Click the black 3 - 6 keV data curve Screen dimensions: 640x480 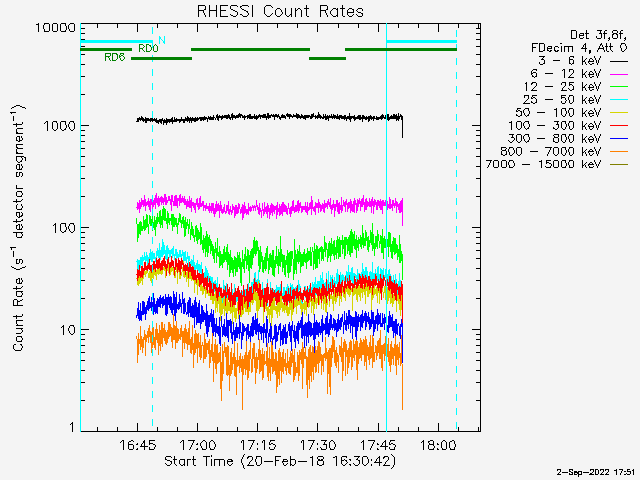(269, 117)
